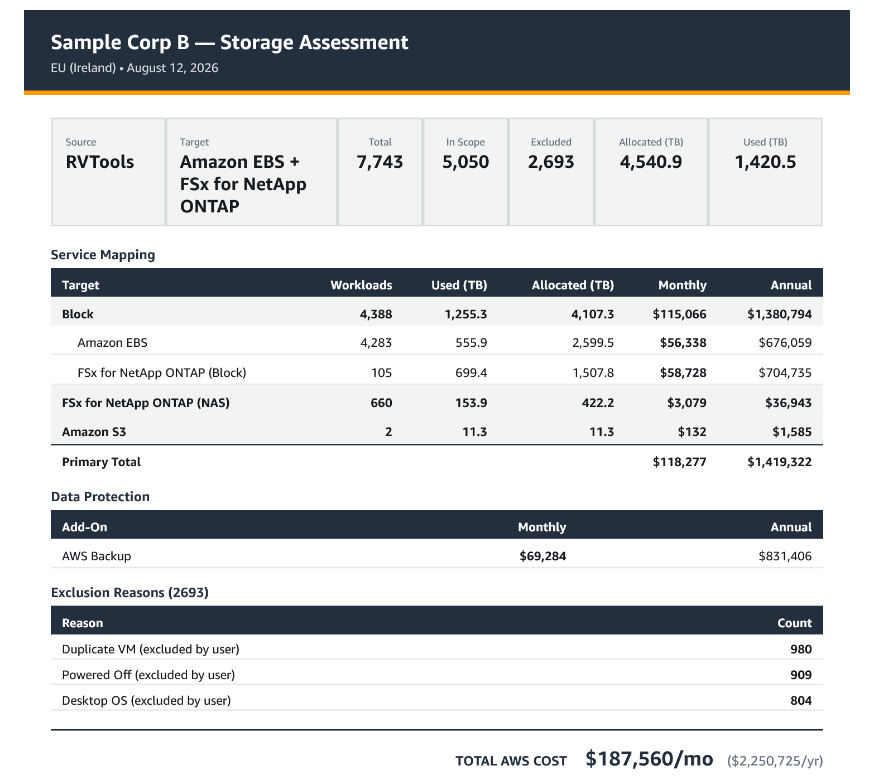869x779 pixels.
Task: Click the total yearly cost ($2,250,725/yr)
Action: click(775, 761)
